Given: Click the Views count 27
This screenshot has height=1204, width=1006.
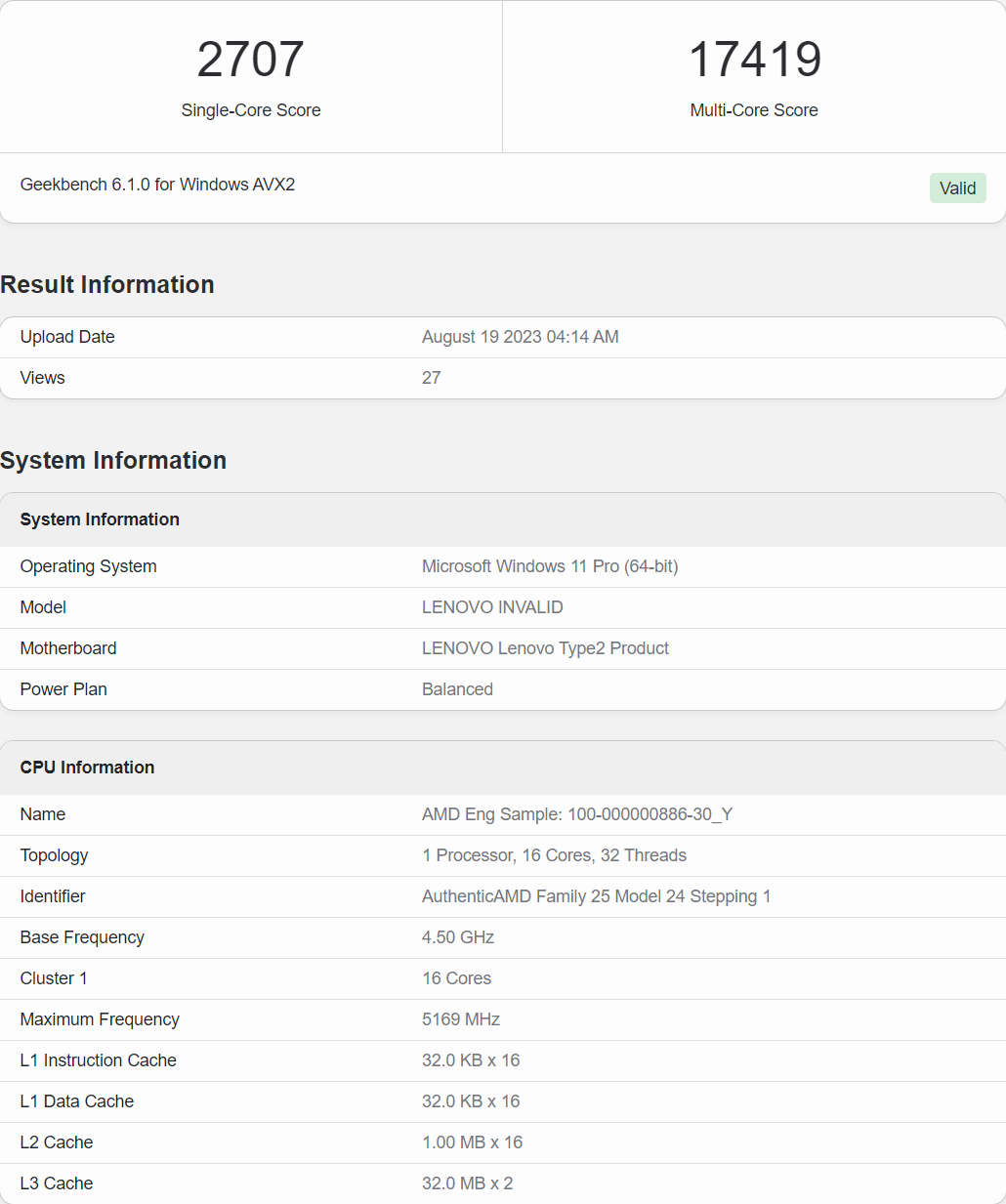Looking at the screenshot, I should [431, 378].
